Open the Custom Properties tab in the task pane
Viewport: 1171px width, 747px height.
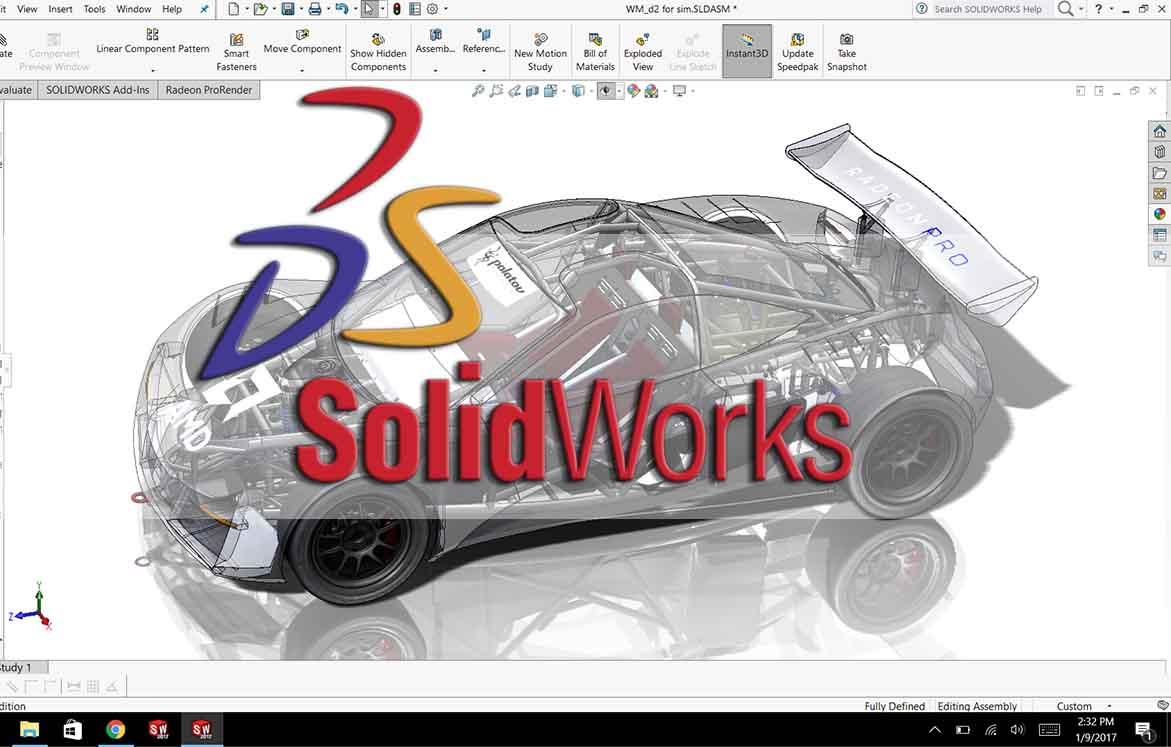tap(1159, 235)
